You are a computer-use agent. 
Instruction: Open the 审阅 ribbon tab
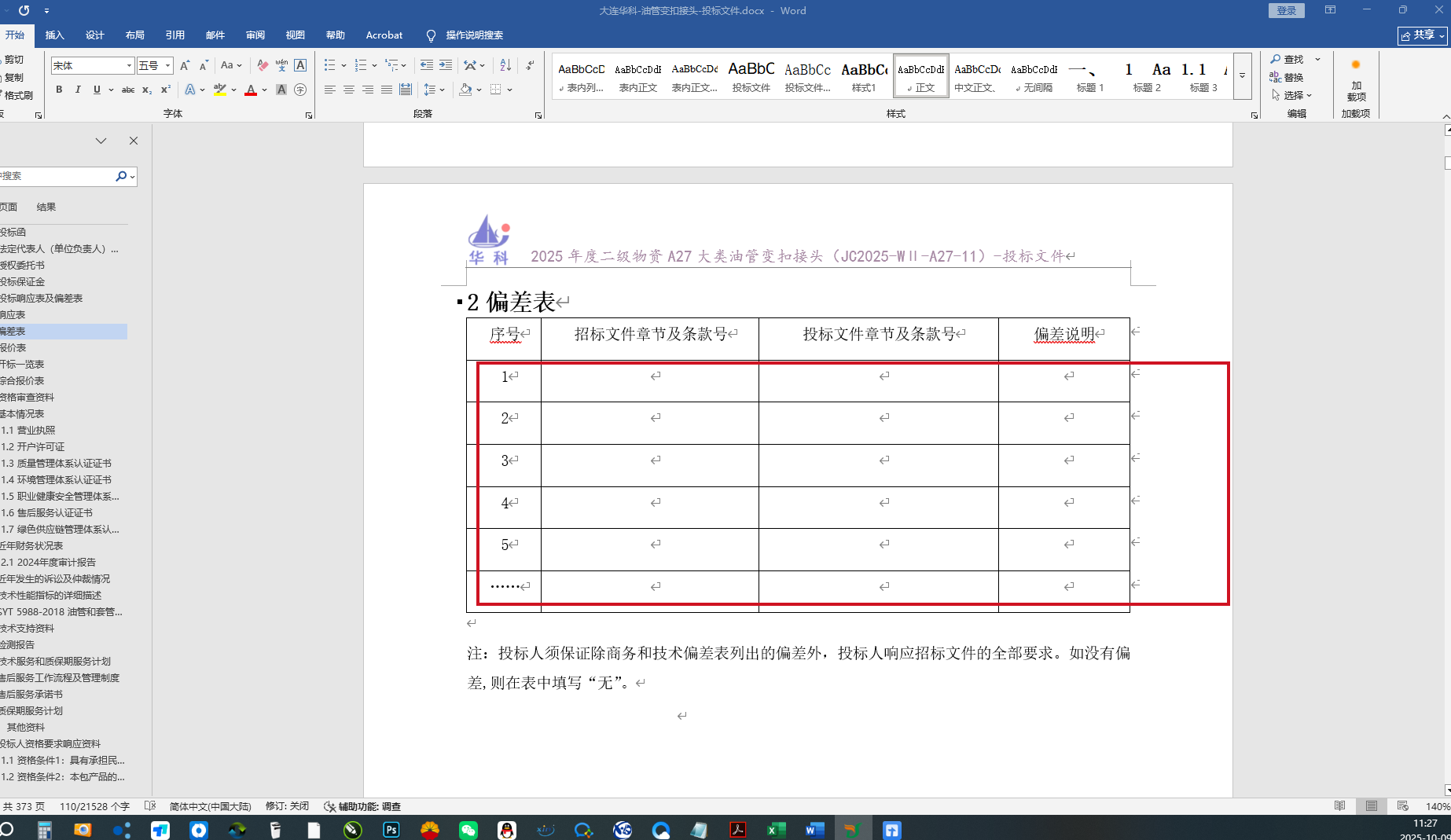point(255,35)
